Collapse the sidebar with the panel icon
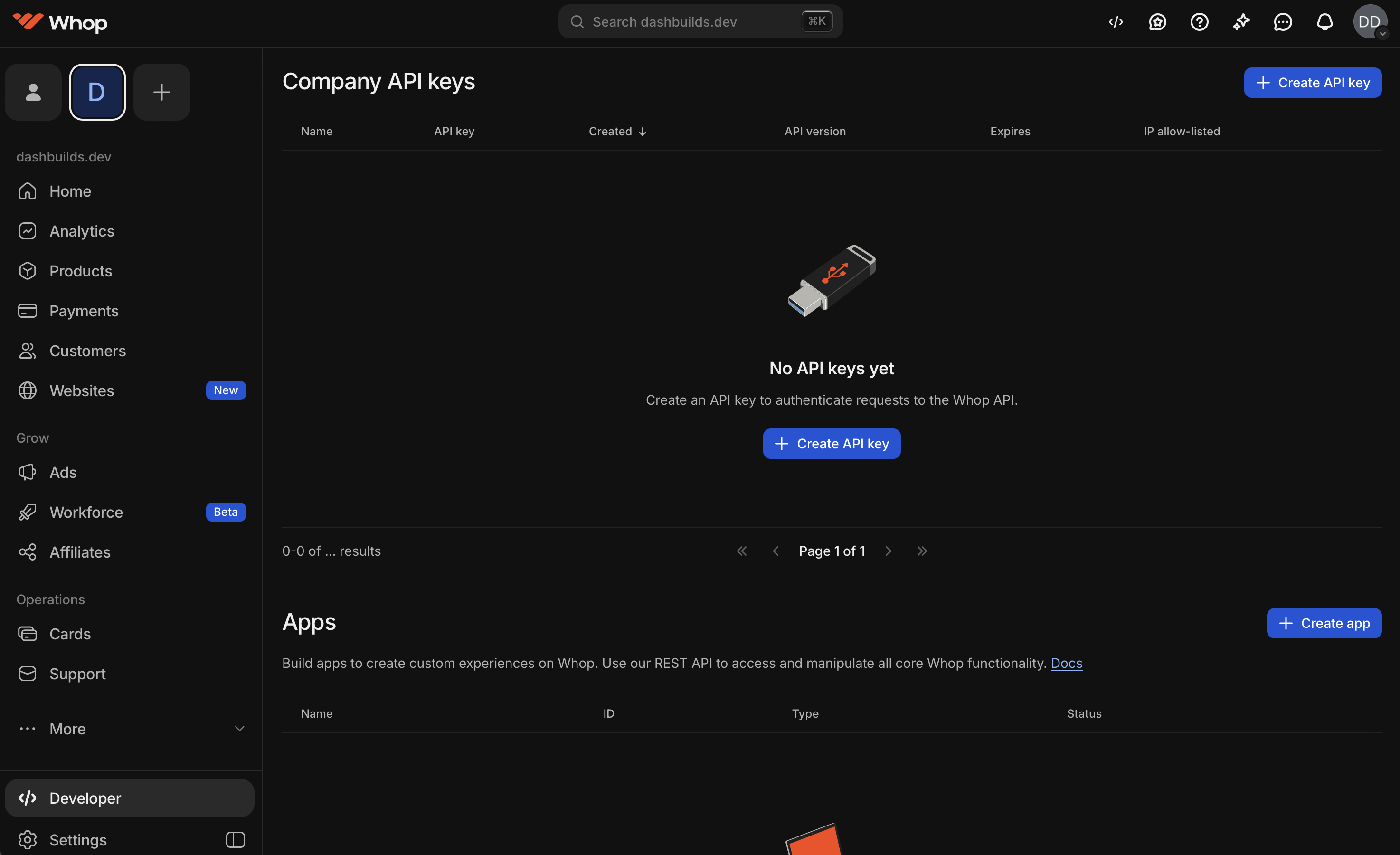The height and width of the screenshot is (855, 1400). tap(235, 840)
